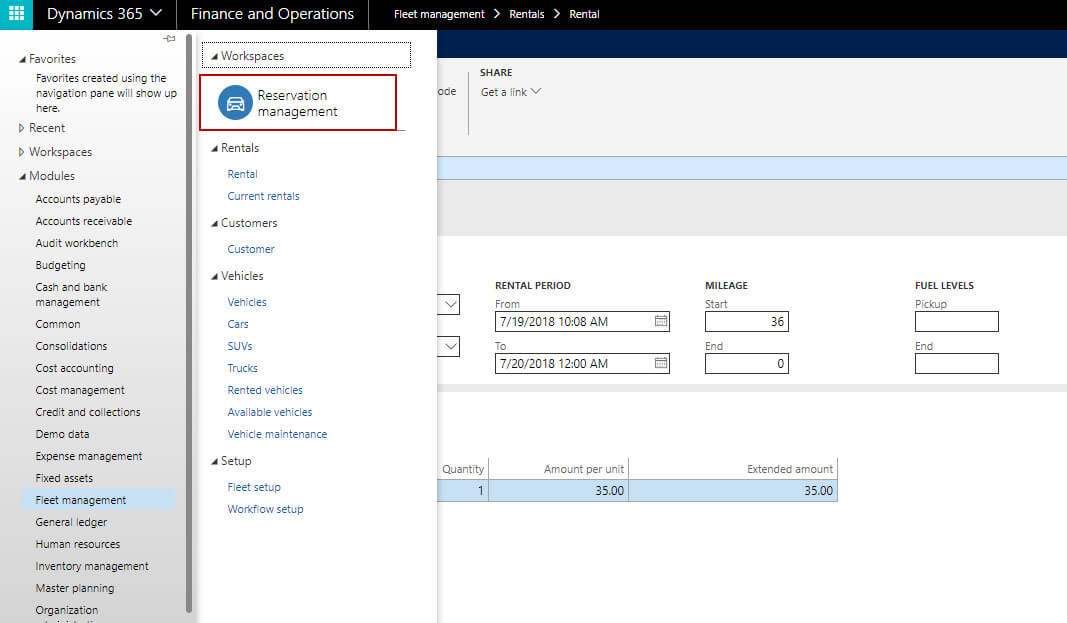Screen dimensions: 1067x623
Task: Select Consolidations module
Action: tap(71, 346)
